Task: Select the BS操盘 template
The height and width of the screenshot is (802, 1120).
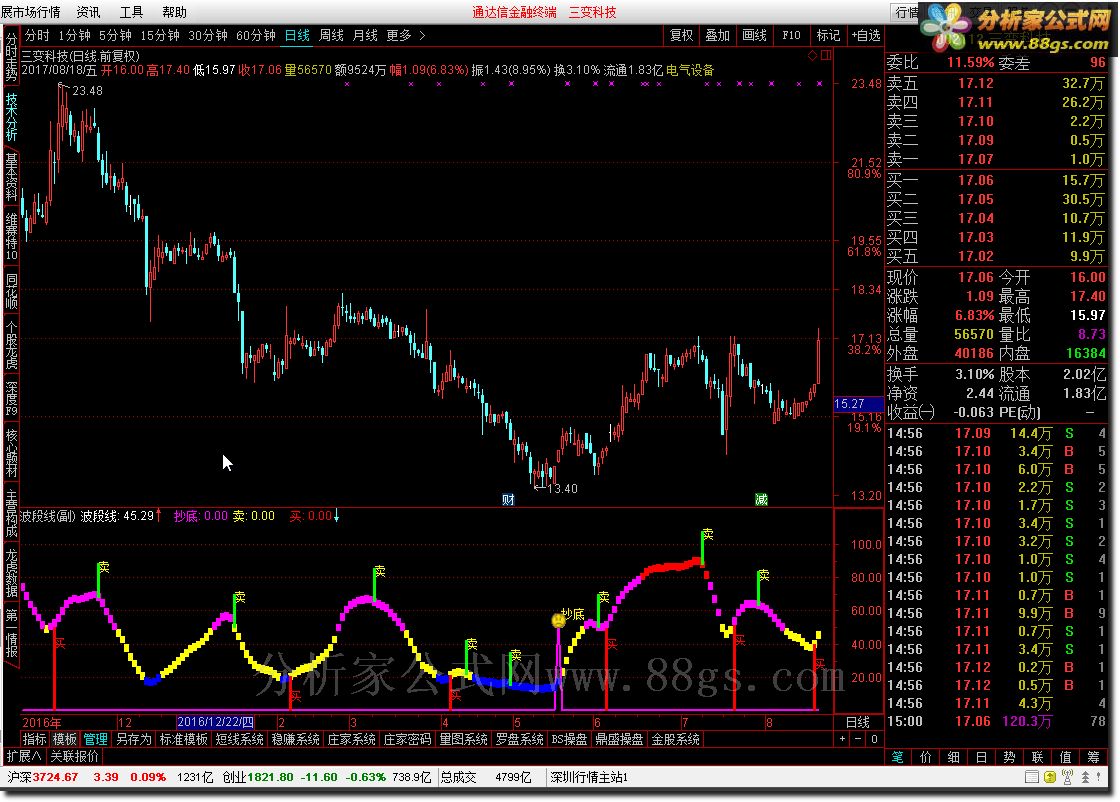Action: pos(570,739)
